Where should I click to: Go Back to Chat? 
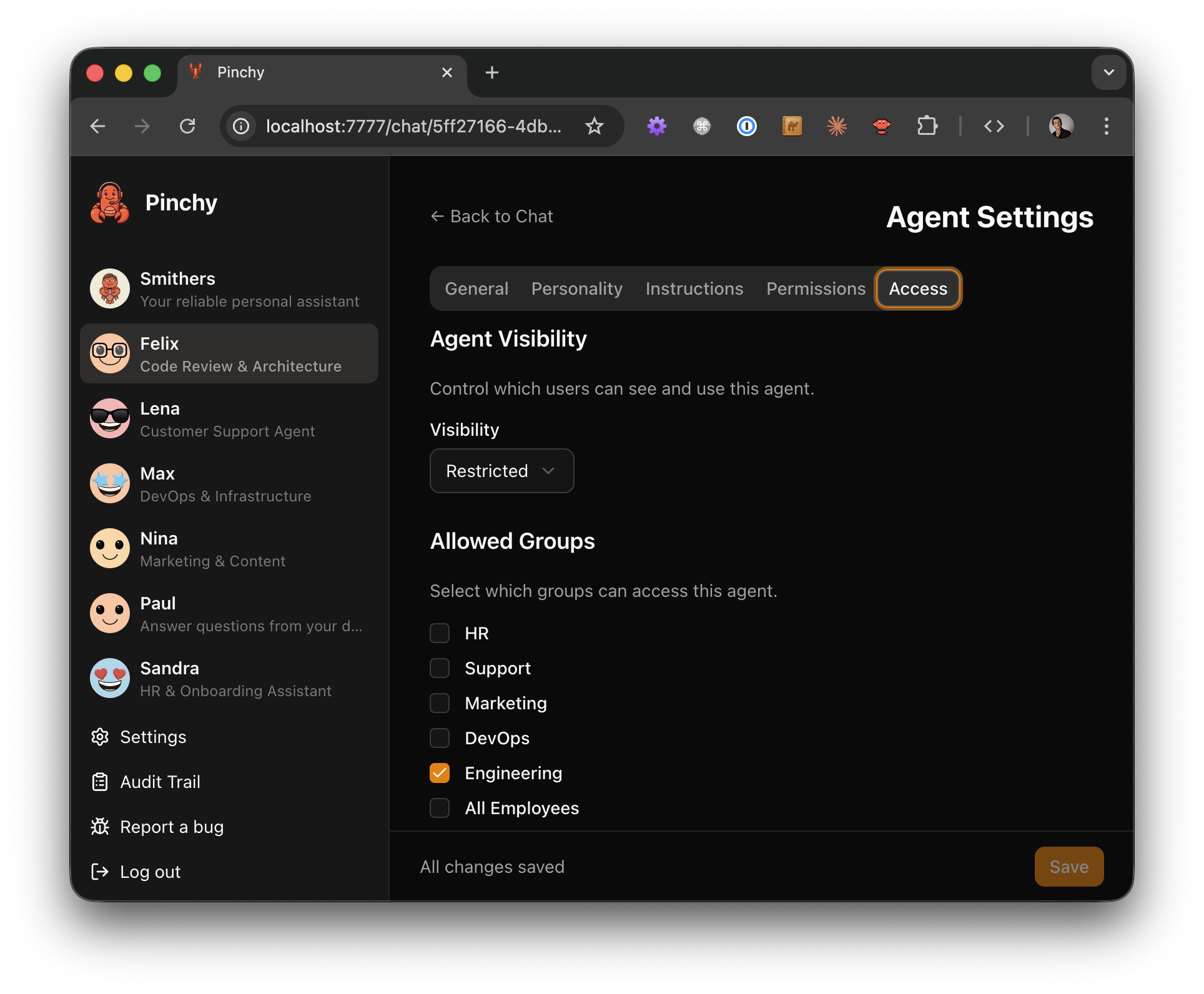[492, 216]
